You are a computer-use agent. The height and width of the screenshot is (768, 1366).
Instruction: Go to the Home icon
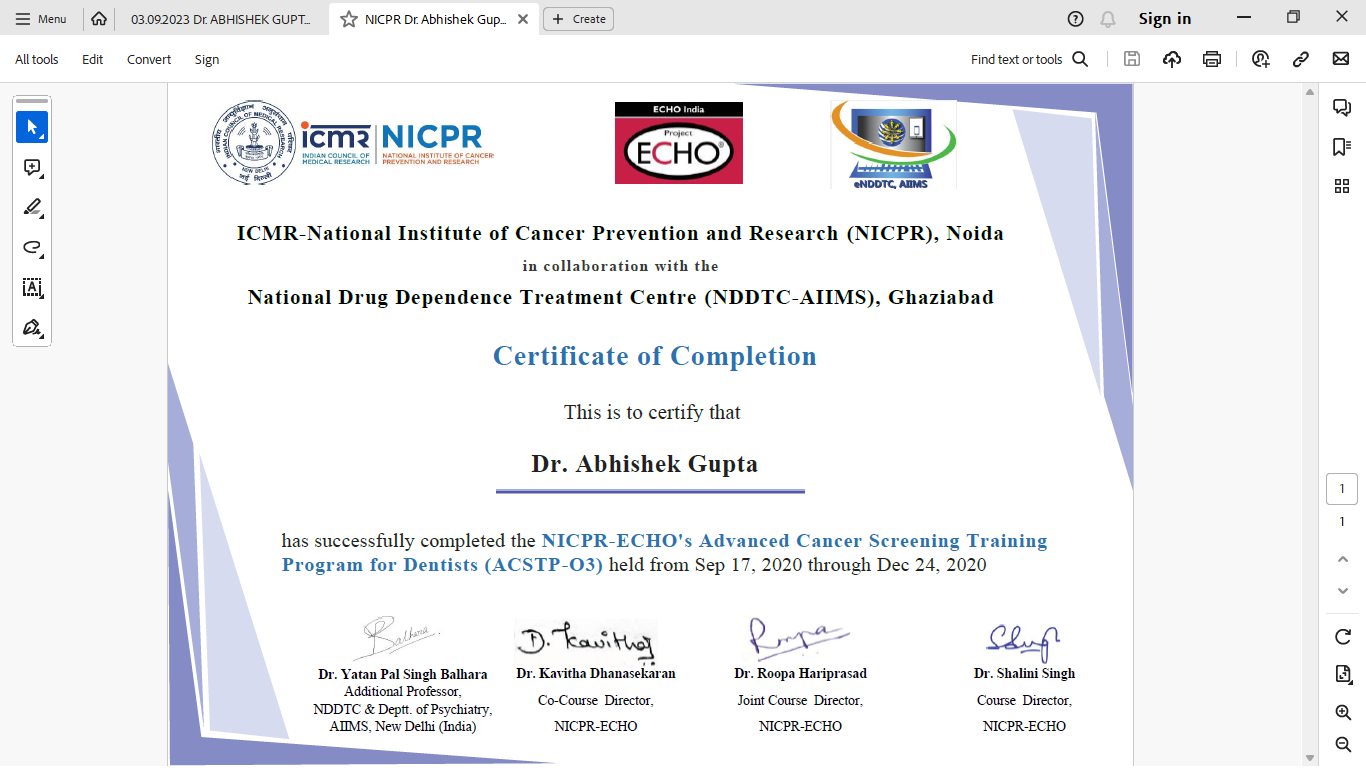[98, 19]
